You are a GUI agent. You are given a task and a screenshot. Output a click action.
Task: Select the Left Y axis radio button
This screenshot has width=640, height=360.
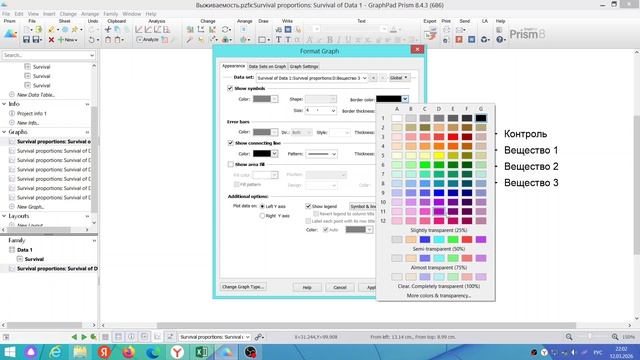coord(262,207)
